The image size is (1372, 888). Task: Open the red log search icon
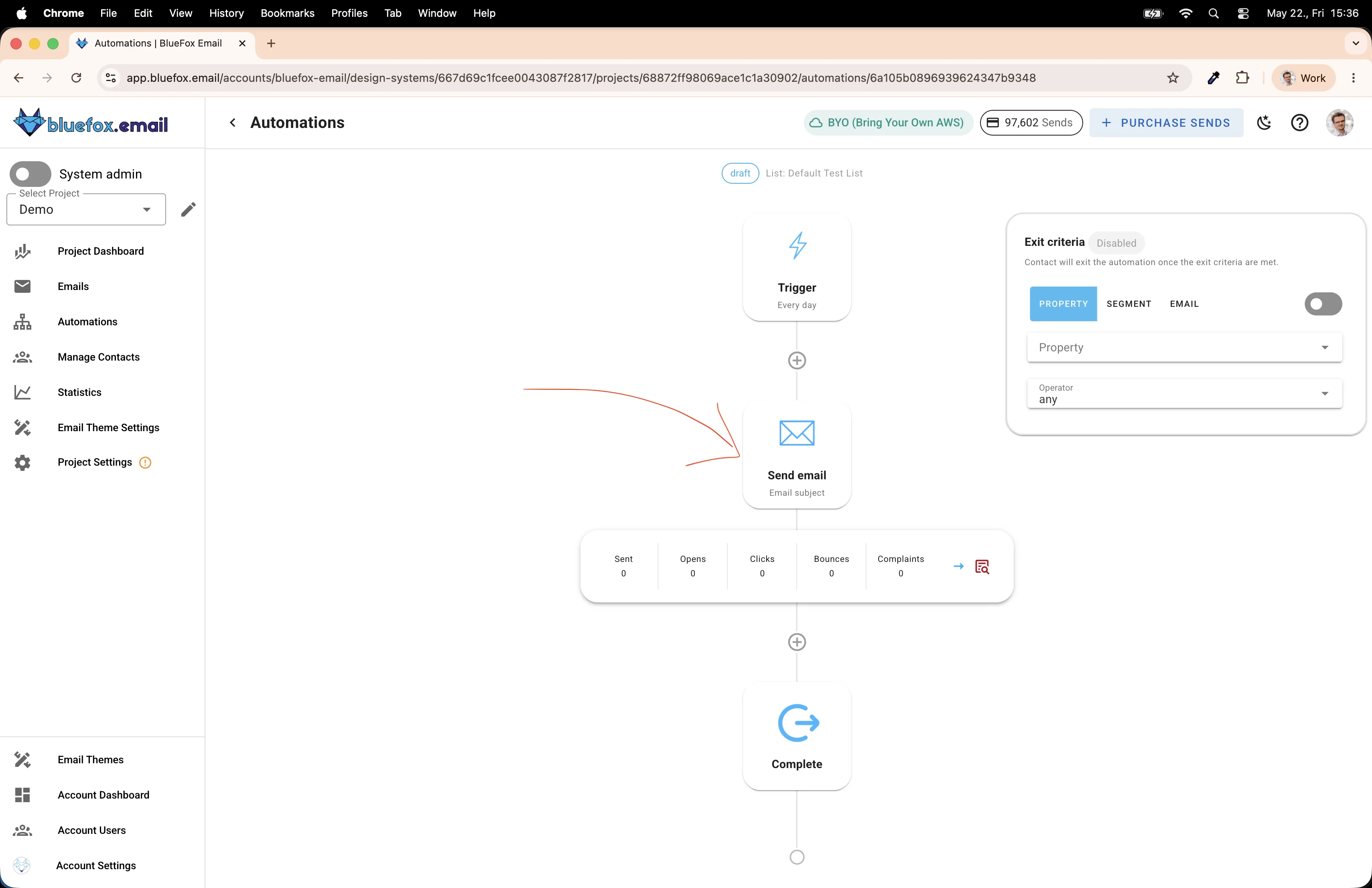tap(982, 566)
